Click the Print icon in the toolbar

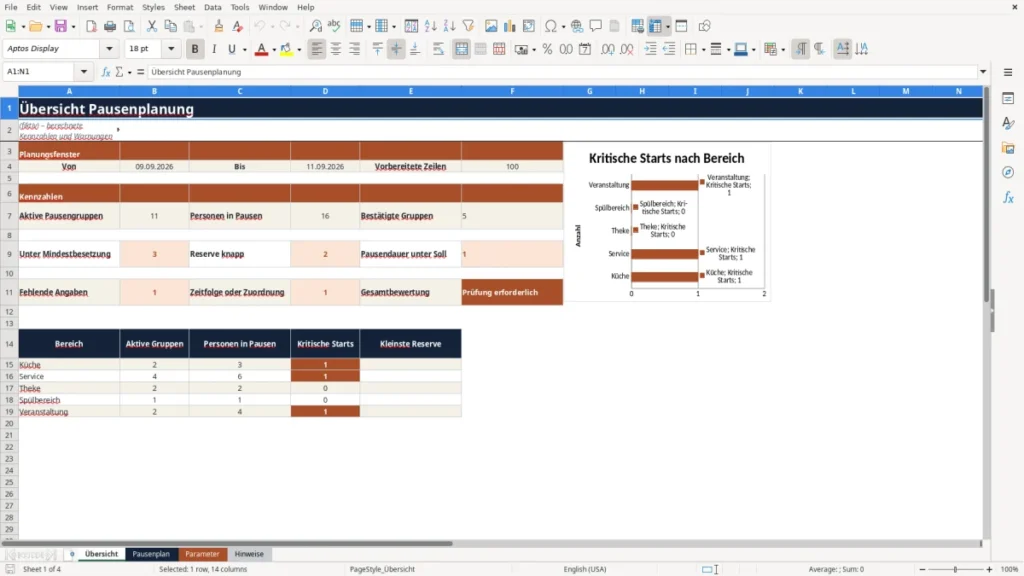[110, 26]
